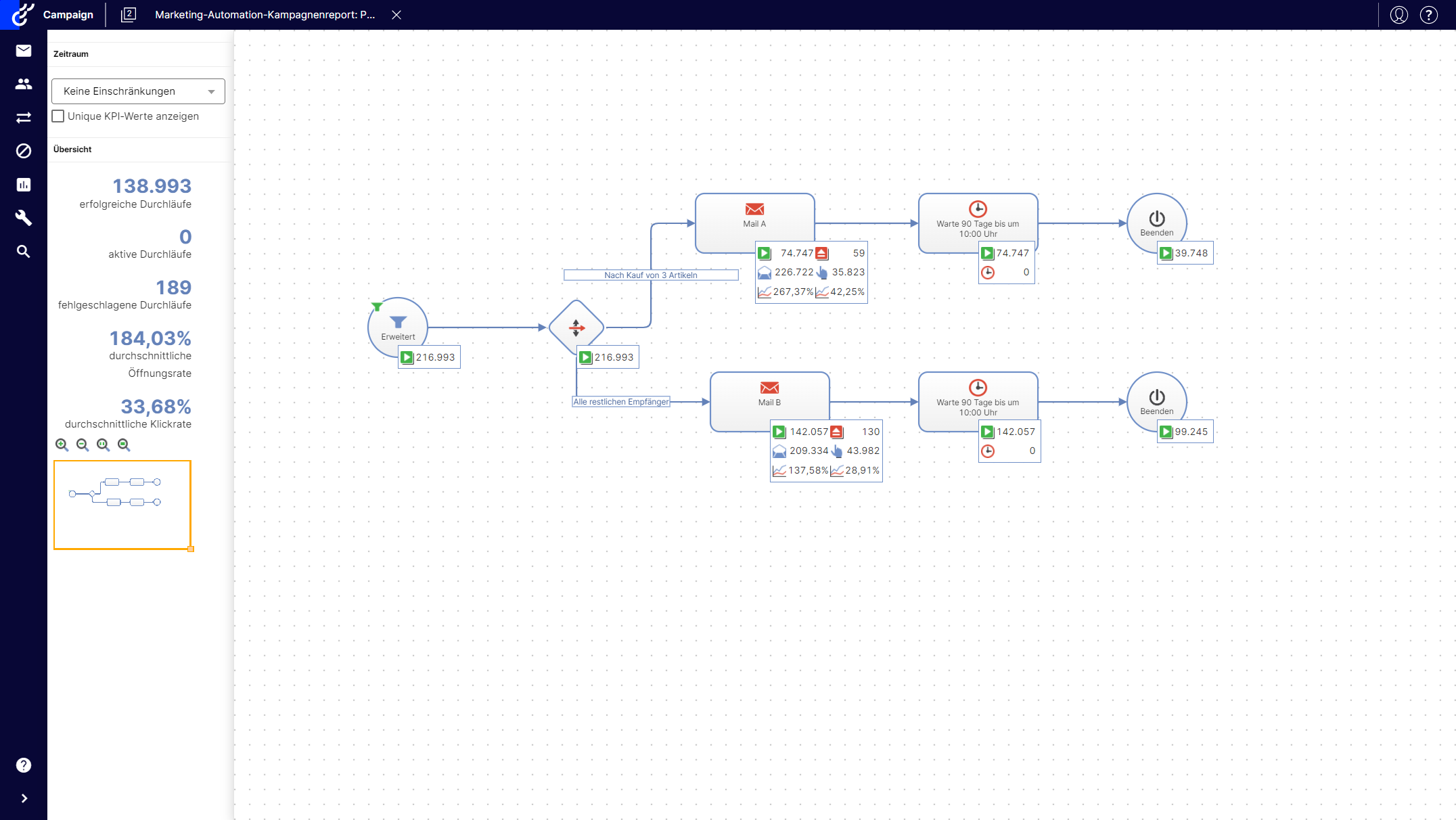The image size is (1456, 820).
Task: Open the wrench settings icon in sidebar
Action: (x=24, y=218)
